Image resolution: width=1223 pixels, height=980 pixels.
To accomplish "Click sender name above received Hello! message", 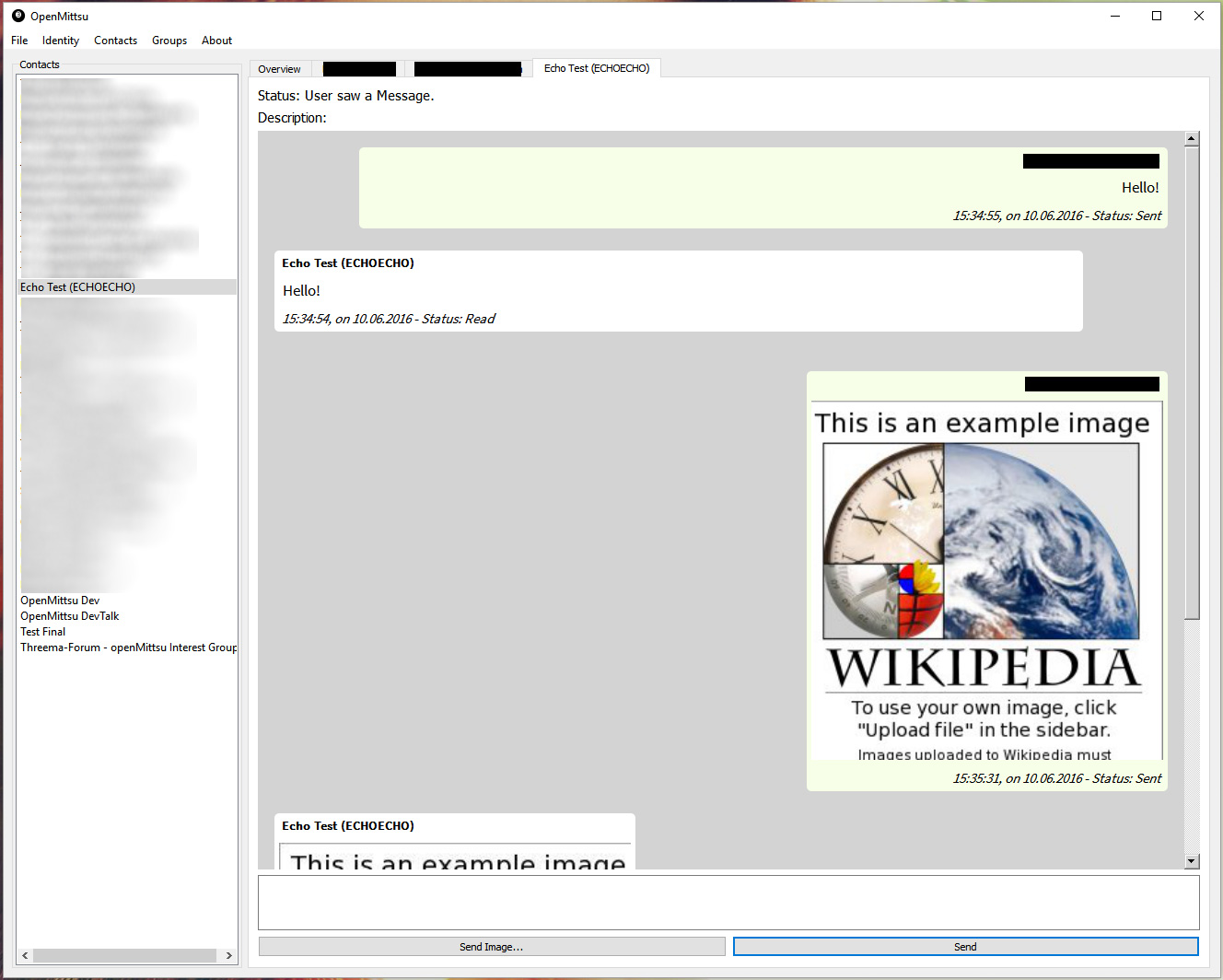I will (x=348, y=263).
